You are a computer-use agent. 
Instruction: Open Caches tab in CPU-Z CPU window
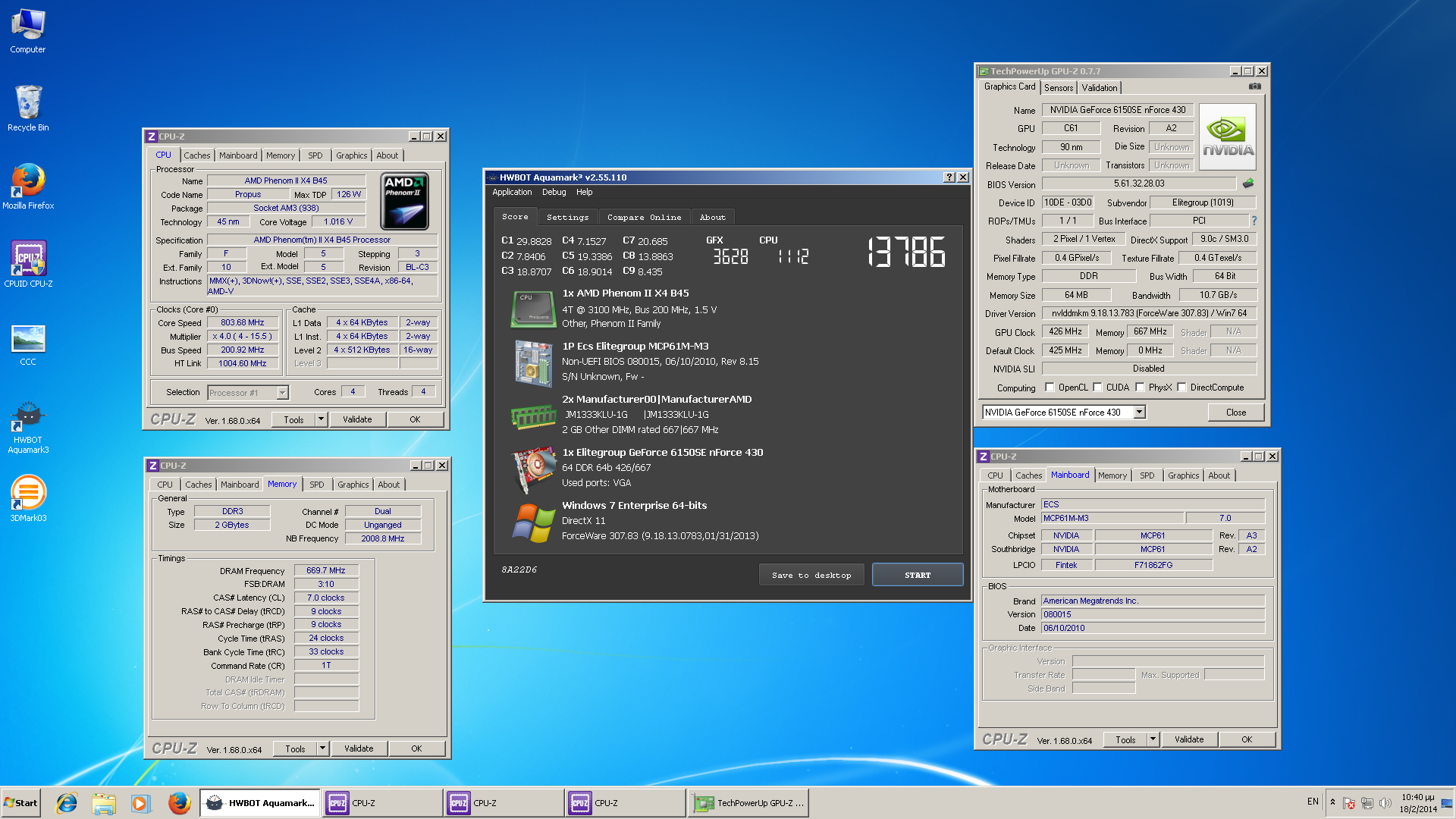pos(197,155)
